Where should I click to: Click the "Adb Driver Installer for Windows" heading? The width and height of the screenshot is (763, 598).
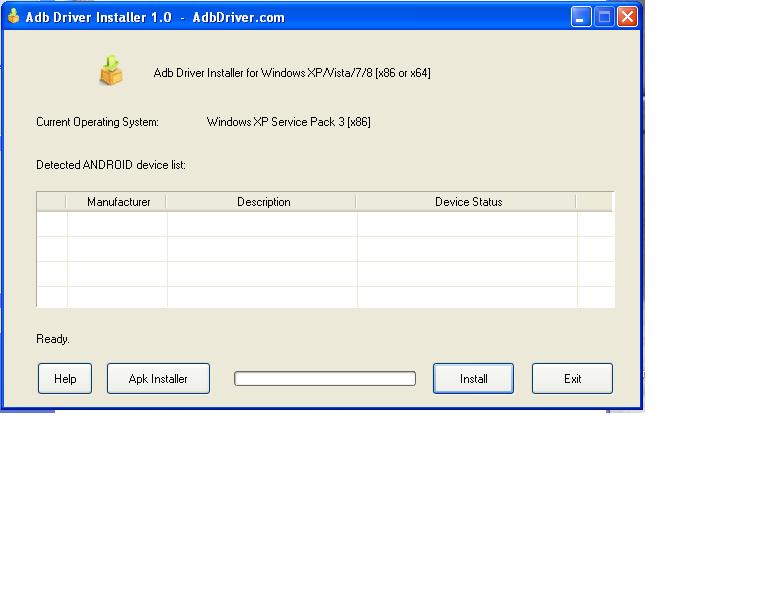coord(292,73)
